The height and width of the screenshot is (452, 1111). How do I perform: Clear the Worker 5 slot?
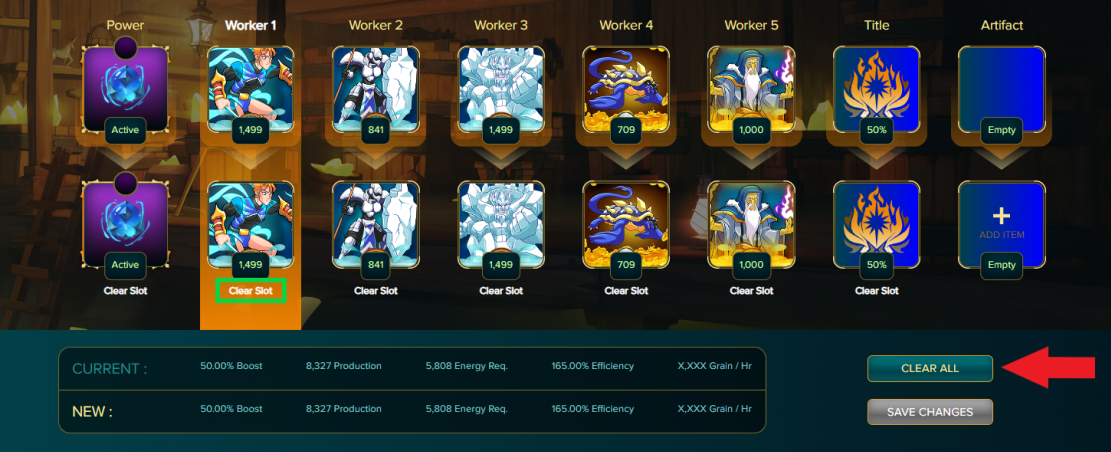click(751, 290)
